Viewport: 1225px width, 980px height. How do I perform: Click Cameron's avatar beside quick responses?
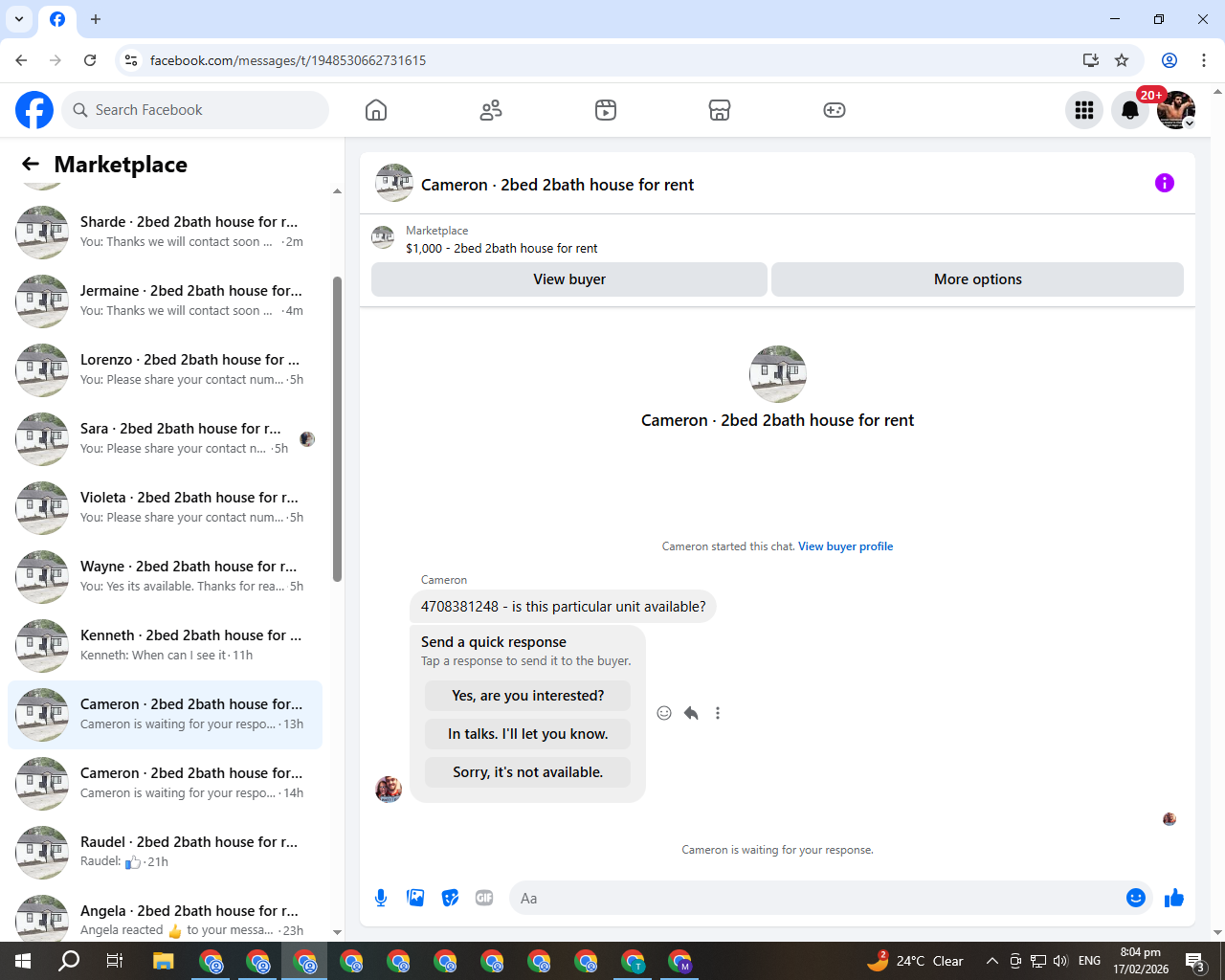pyautogui.click(x=389, y=789)
